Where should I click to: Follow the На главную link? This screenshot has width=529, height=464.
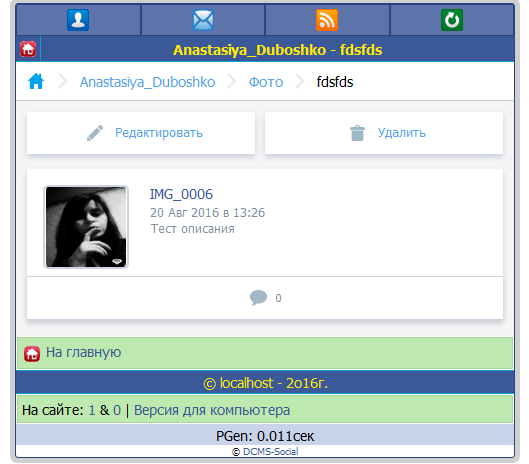[x=83, y=352]
